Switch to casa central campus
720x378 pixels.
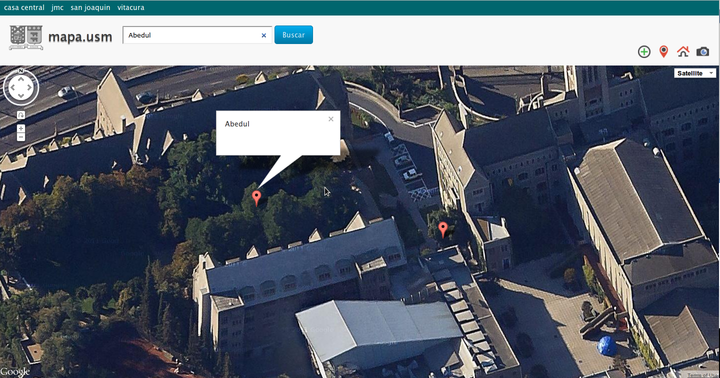click(x=24, y=7)
